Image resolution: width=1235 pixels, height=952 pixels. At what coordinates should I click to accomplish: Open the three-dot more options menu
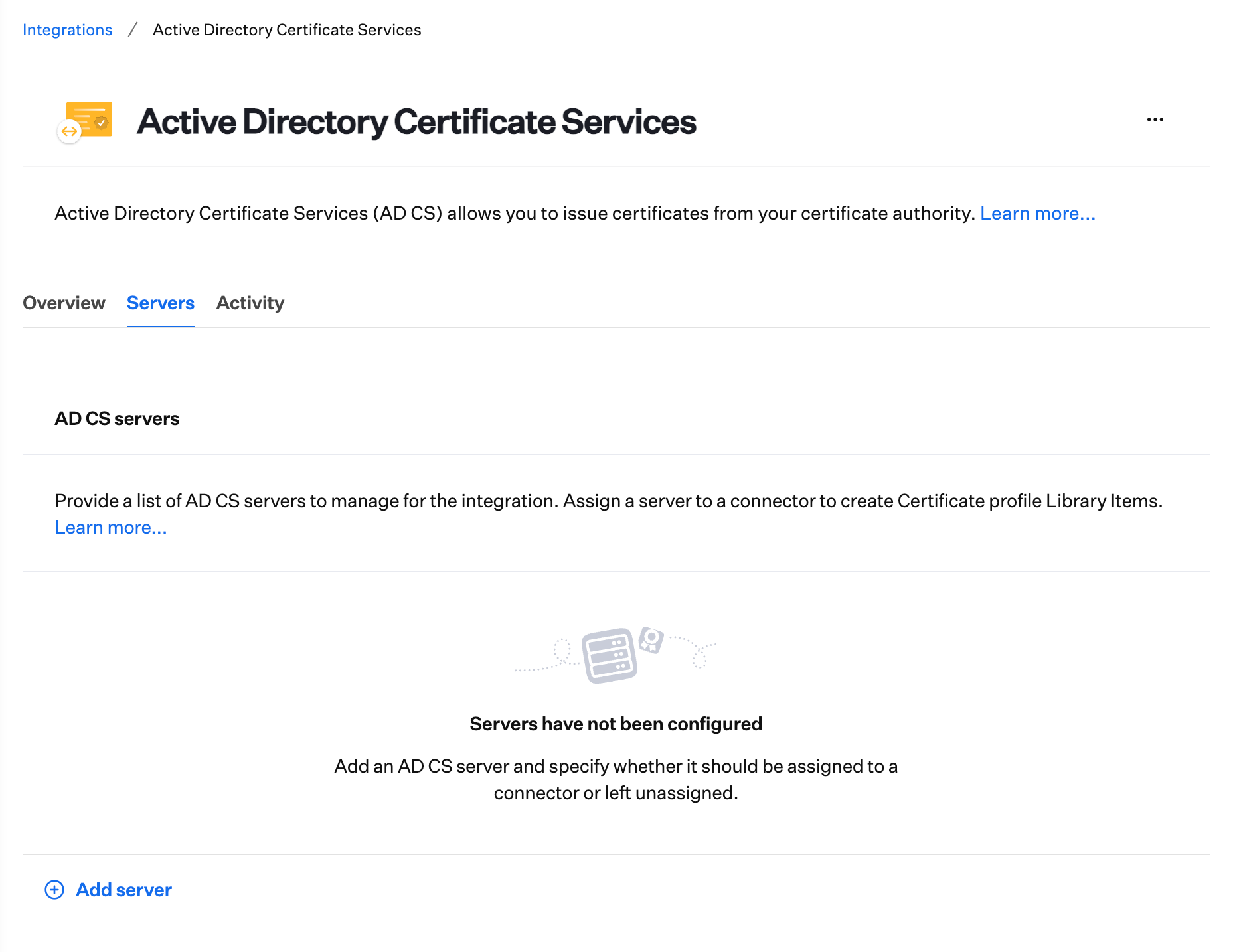pos(1155,120)
